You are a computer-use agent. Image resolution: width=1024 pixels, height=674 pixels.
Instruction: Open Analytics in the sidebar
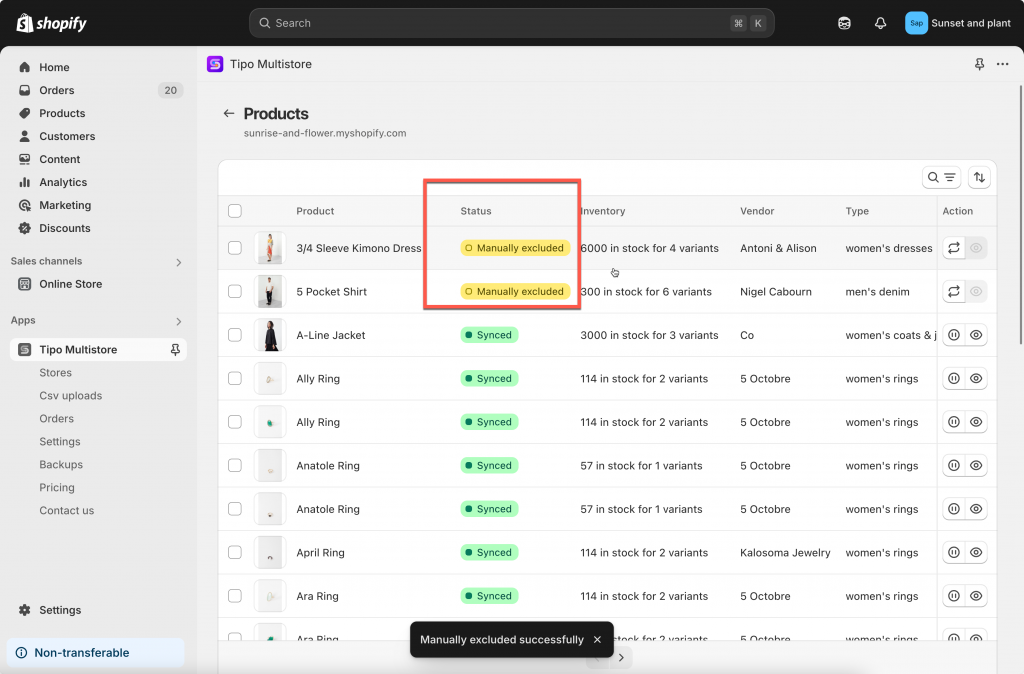tap(98, 182)
